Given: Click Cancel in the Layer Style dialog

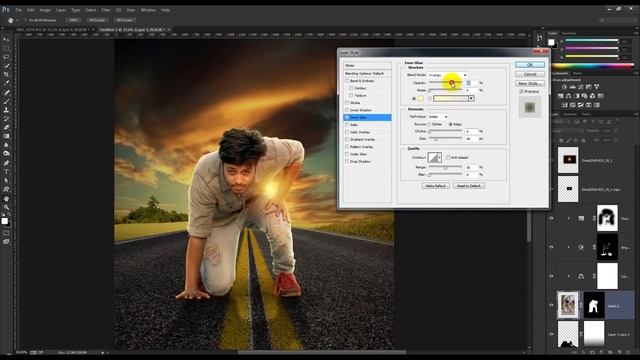Looking at the screenshot, I should click(x=530, y=74).
